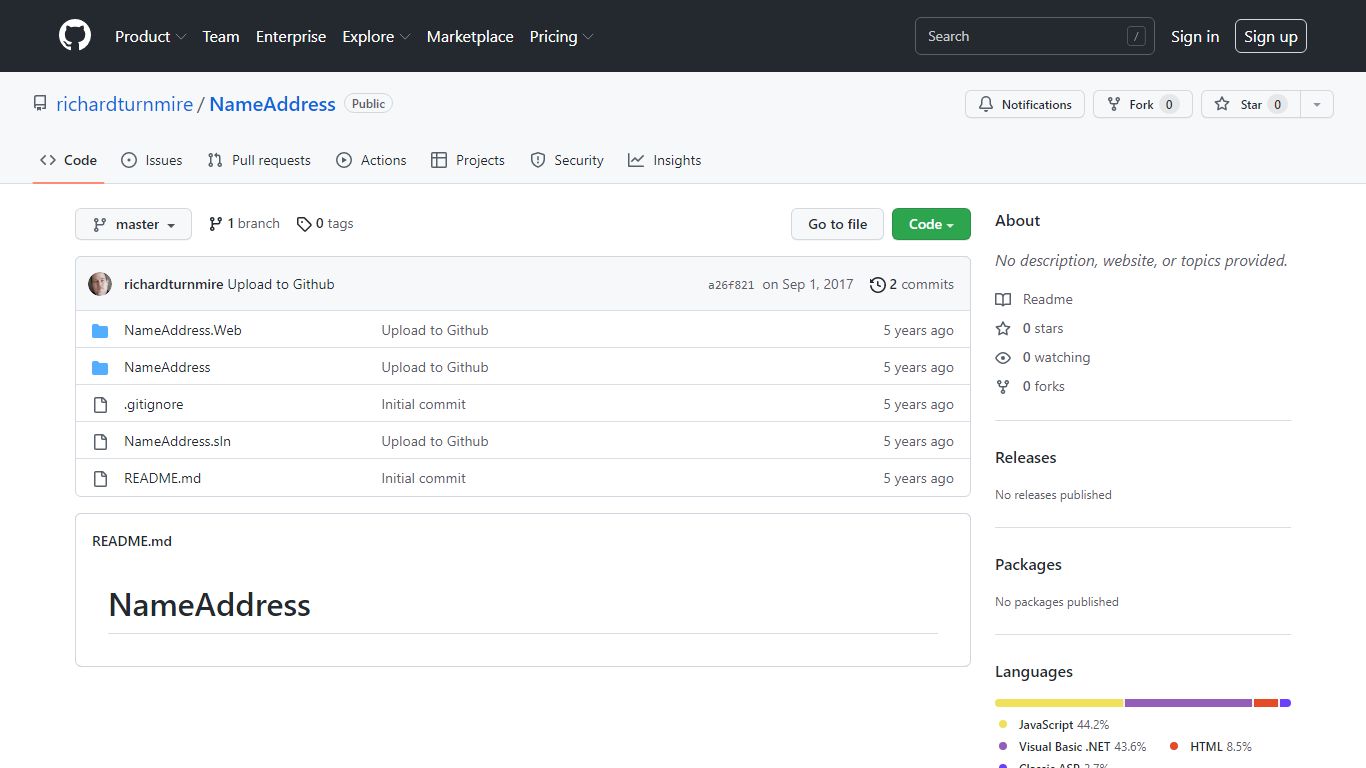Image resolution: width=1366 pixels, height=768 pixels.
Task: Click the red HTML segment in language bar
Action: click(1266, 703)
